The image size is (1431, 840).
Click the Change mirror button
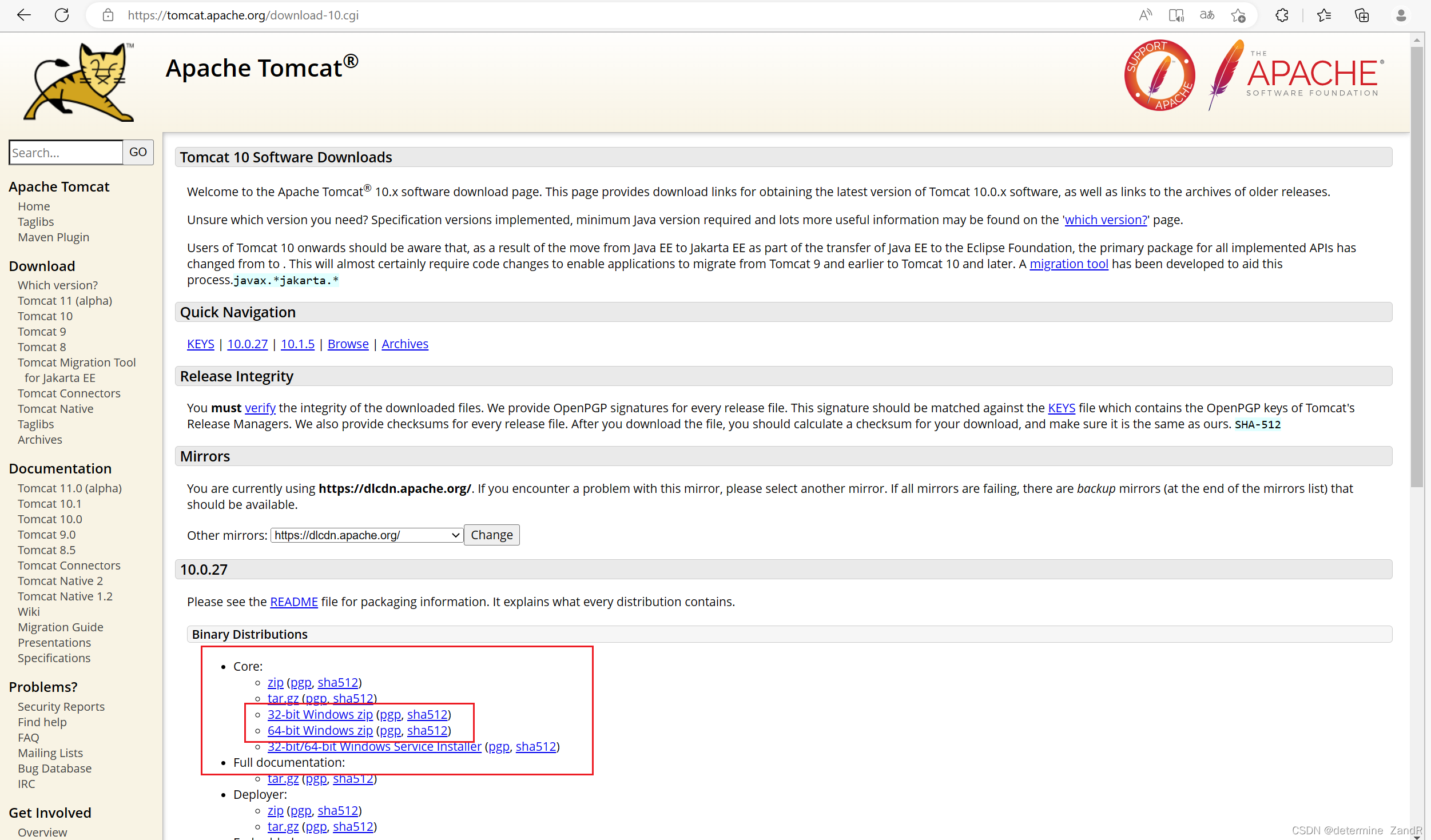(x=491, y=535)
